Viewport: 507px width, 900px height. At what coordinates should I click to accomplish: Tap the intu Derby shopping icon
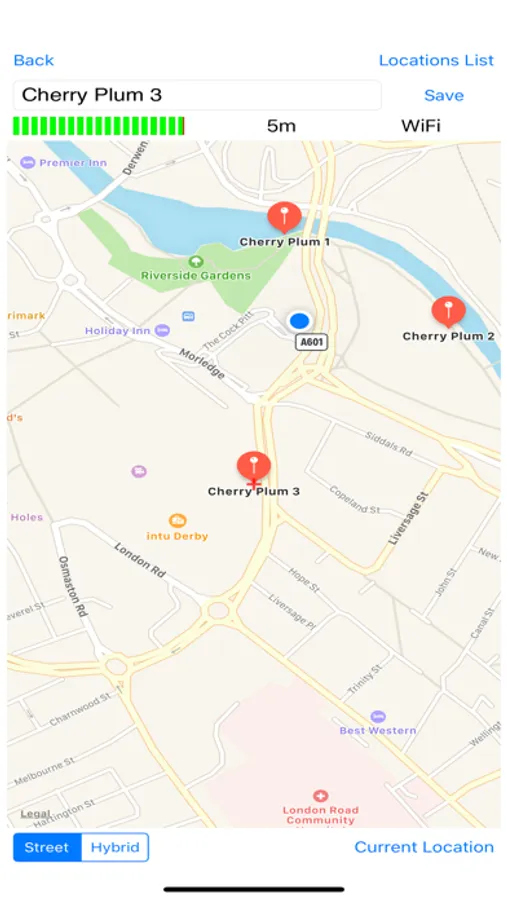click(x=177, y=521)
